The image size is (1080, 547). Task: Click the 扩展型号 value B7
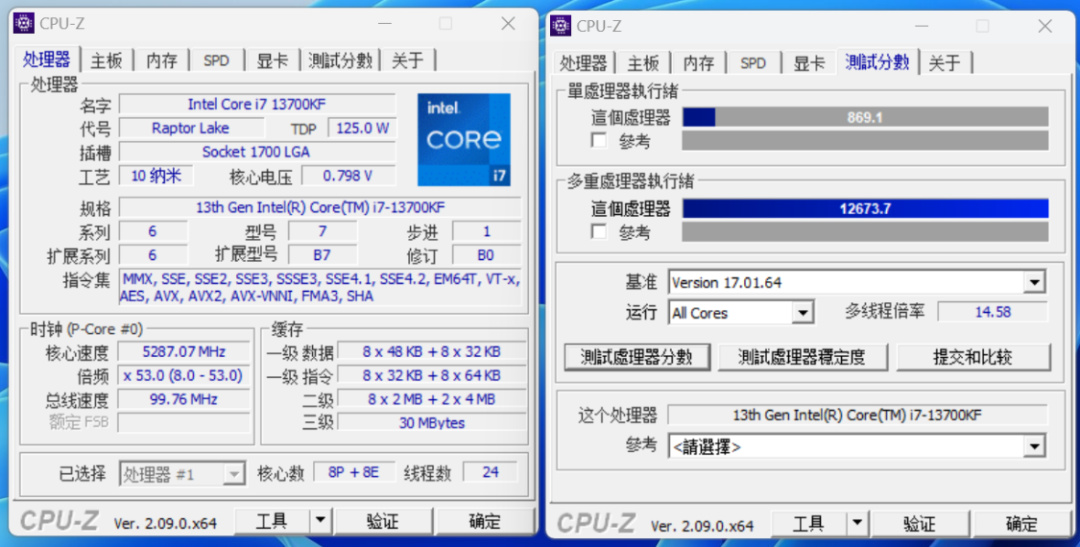[x=322, y=255]
